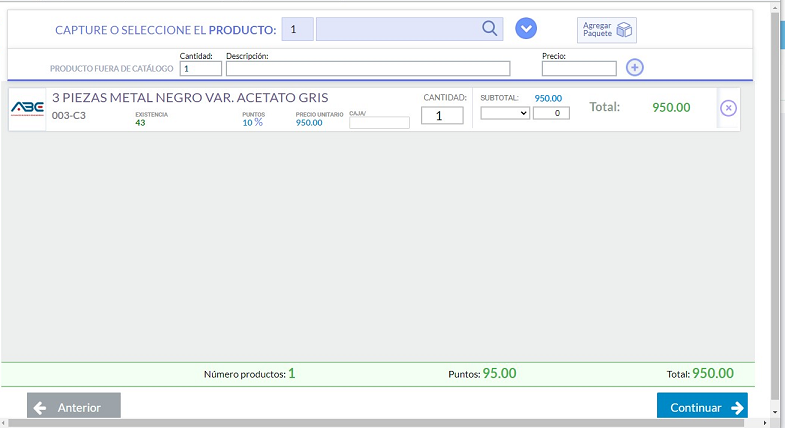Image resolution: width=785 pixels, height=428 pixels.
Task: Click the magnifying glass search icon
Action: [x=489, y=29]
